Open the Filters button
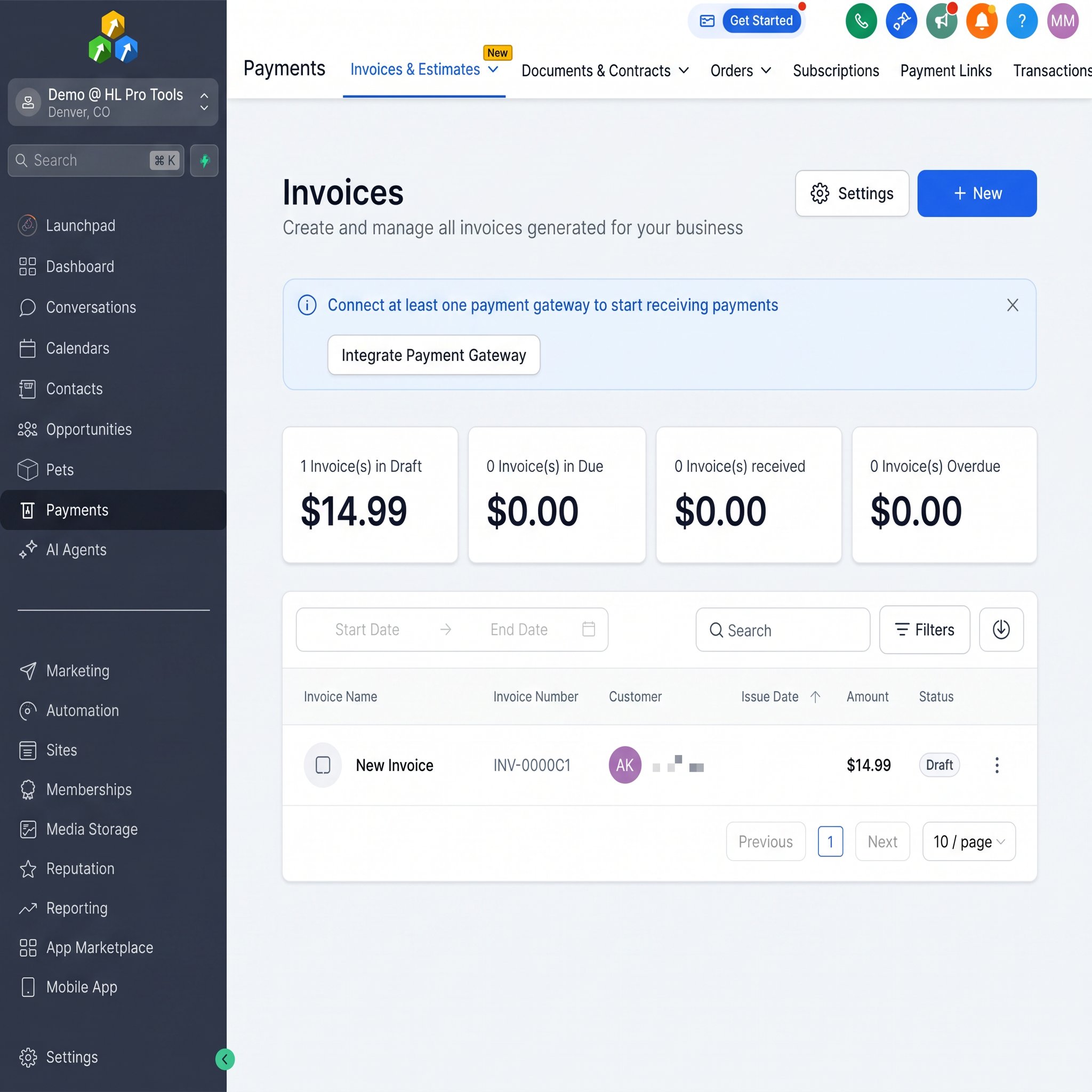The width and height of the screenshot is (1092, 1092). [924, 630]
